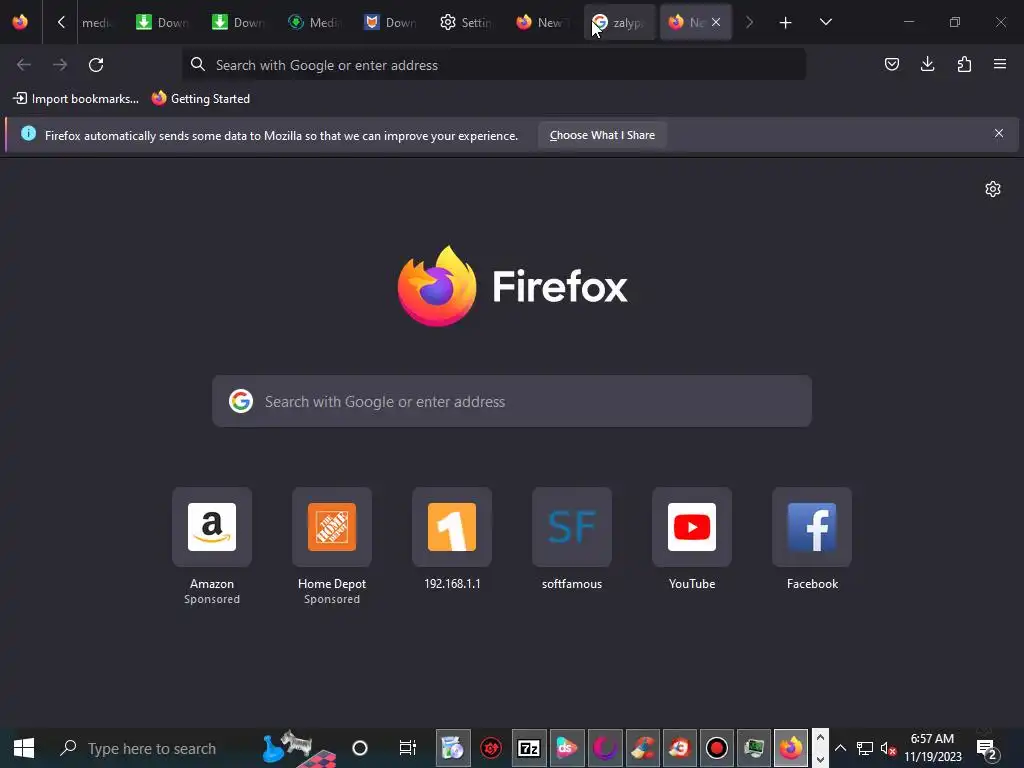Switch to the Settings tab
The height and width of the screenshot is (768, 1024).
tap(466, 23)
